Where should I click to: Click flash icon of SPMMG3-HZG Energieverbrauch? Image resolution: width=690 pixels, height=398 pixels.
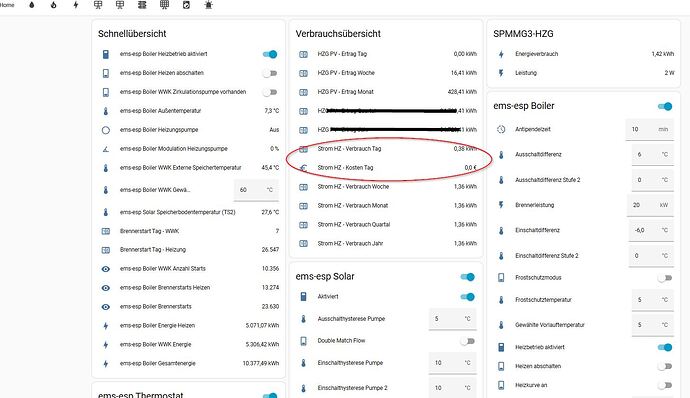tap(501, 54)
